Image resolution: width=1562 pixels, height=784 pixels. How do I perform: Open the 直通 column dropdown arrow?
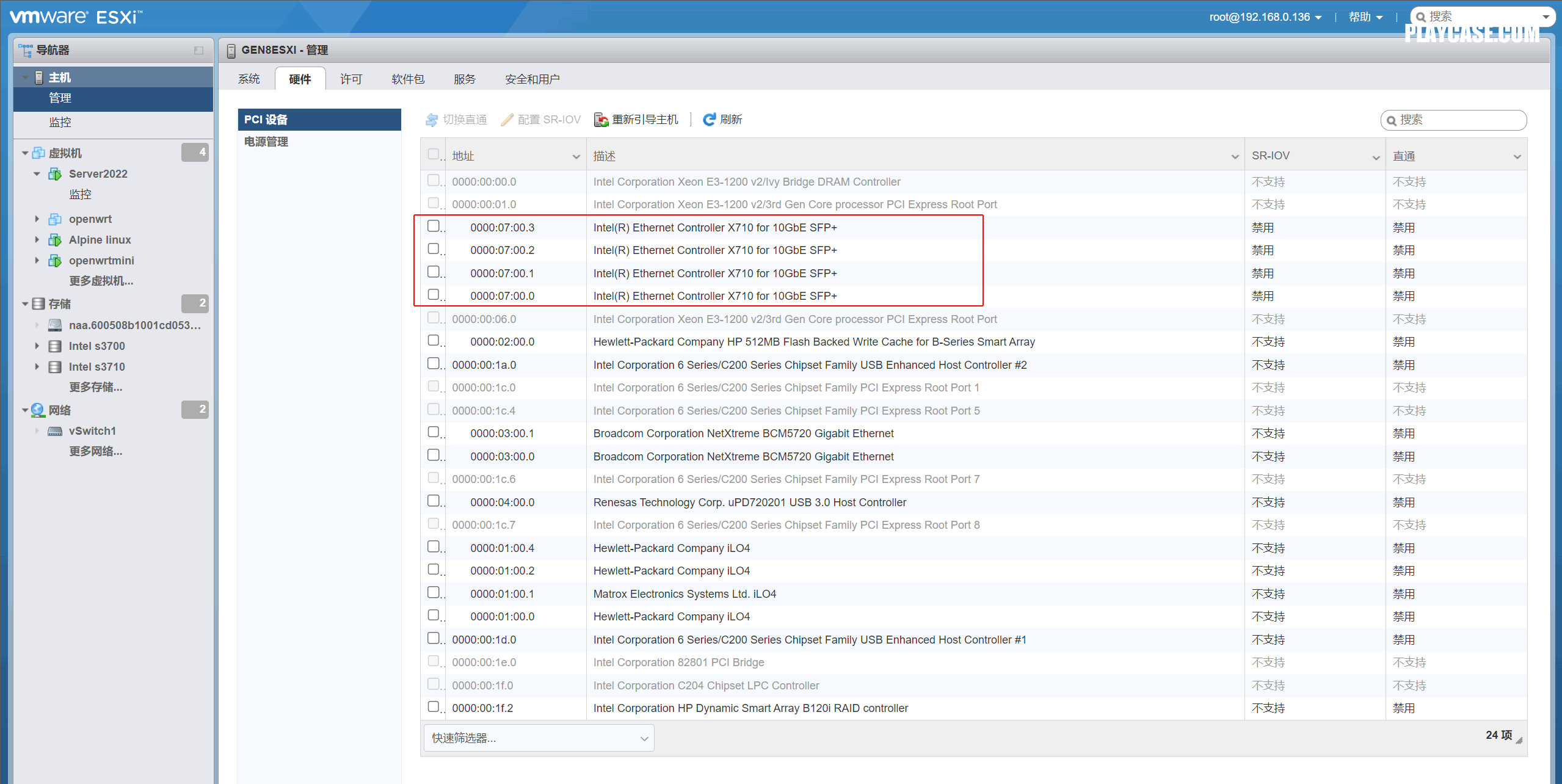[1517, 157]
